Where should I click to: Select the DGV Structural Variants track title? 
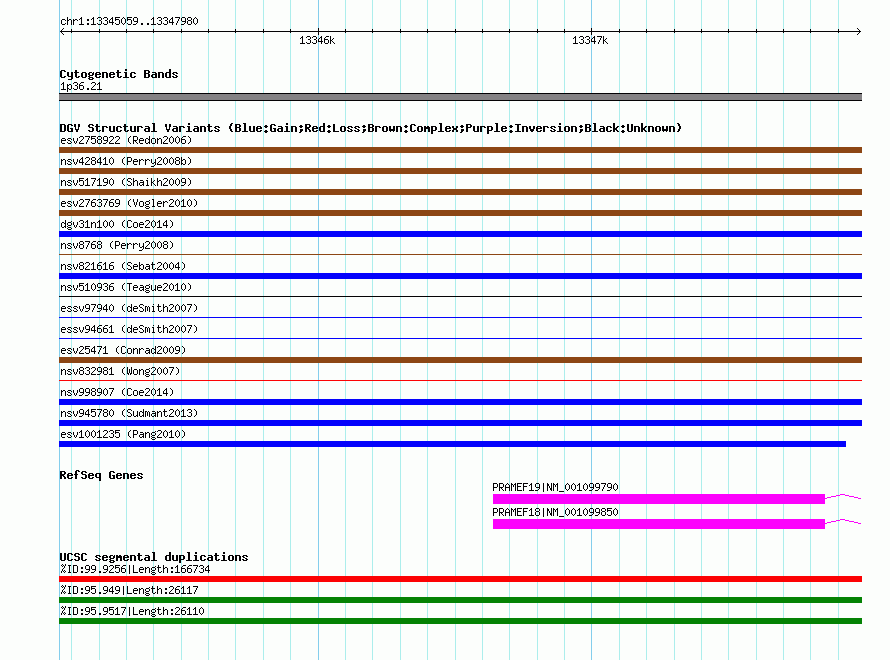tap(371, 128)
